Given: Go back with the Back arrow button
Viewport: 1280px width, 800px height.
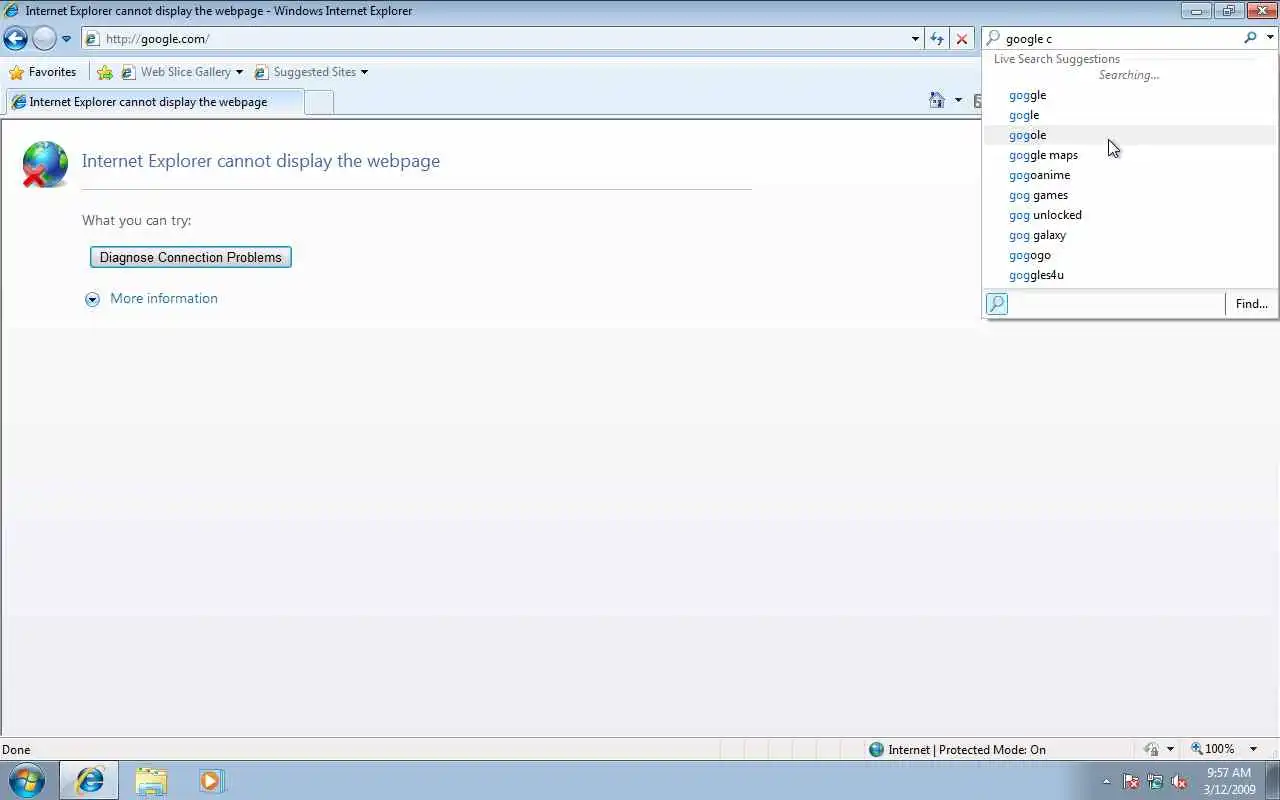Looking at the screenshot, I should (15, 39).
